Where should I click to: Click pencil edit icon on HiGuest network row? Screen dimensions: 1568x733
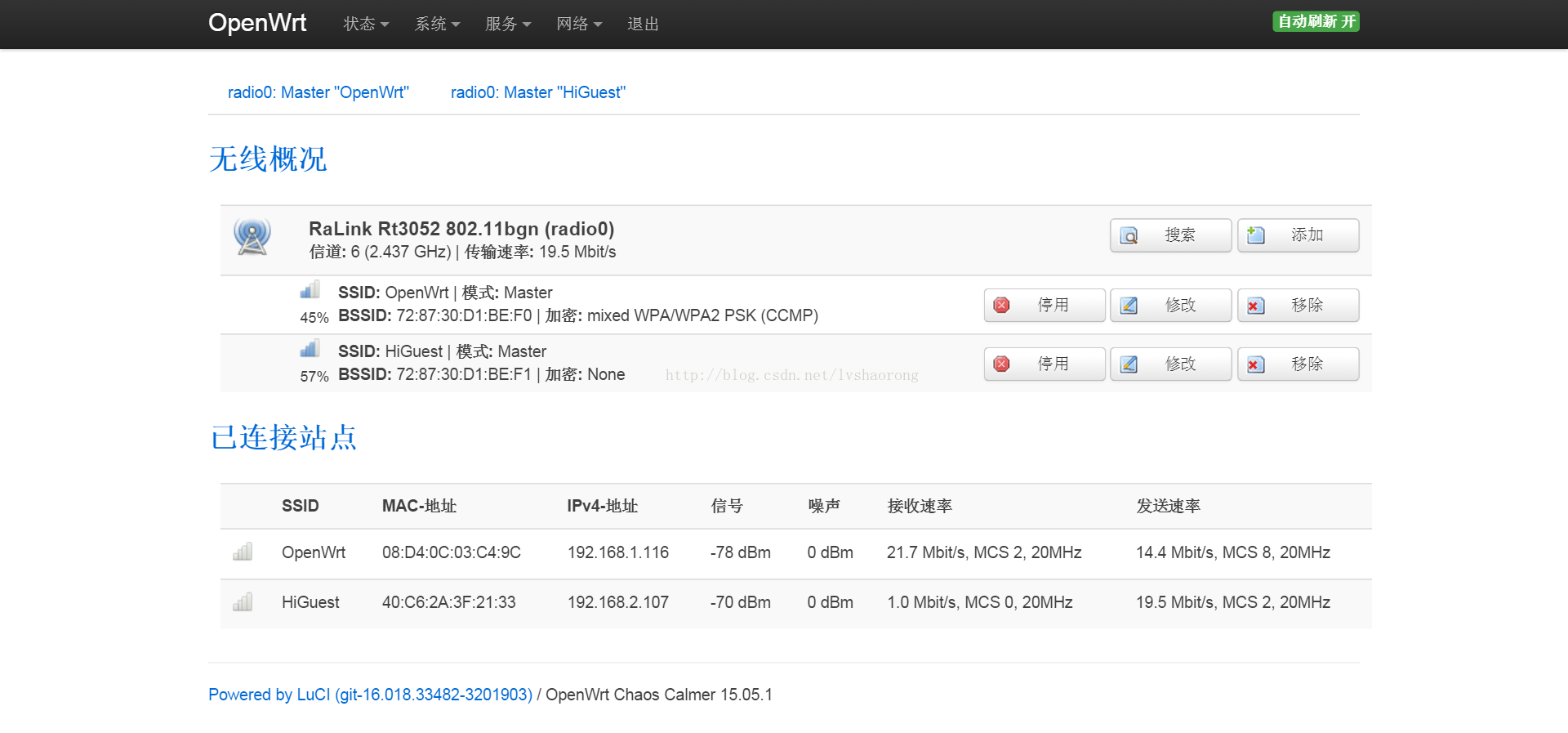(x=1129, y=364)
